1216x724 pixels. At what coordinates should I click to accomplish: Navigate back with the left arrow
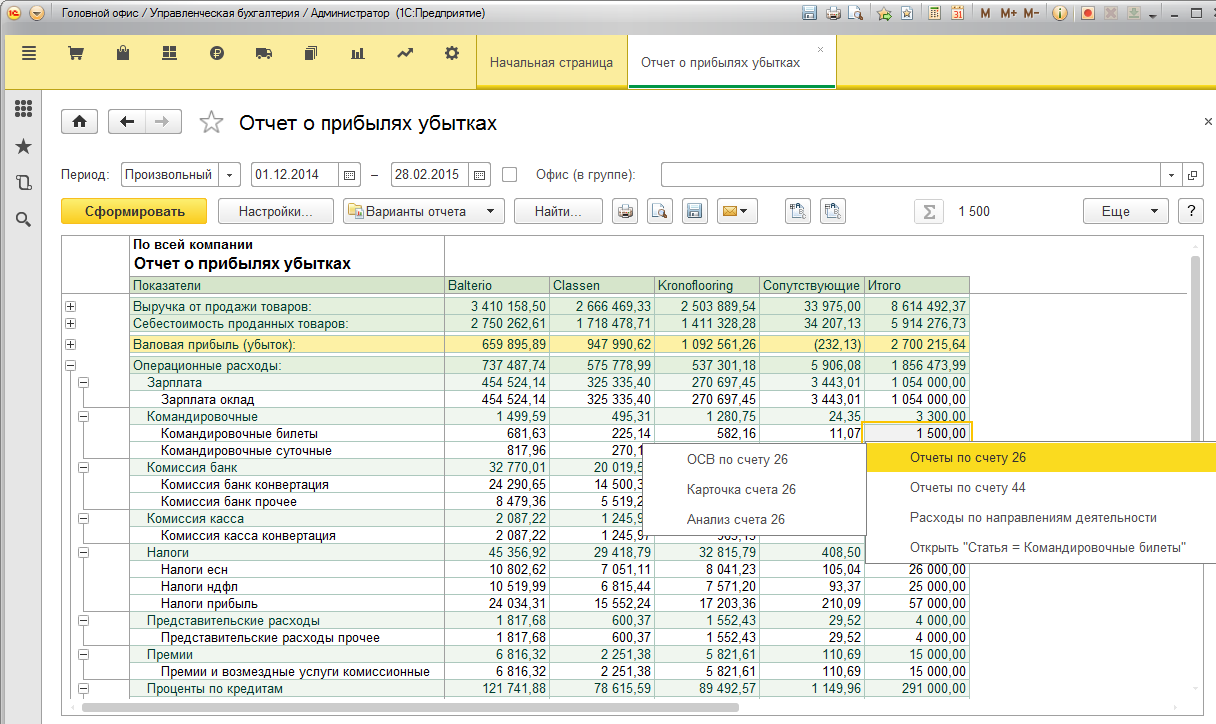pyautogui.click(x=127, y=121)
